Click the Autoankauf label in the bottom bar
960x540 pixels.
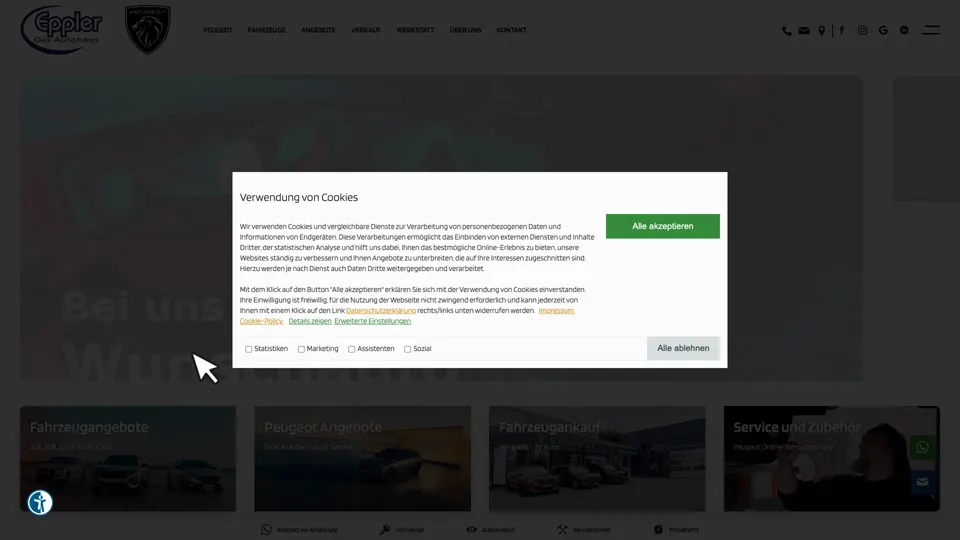tap(498, 530)
